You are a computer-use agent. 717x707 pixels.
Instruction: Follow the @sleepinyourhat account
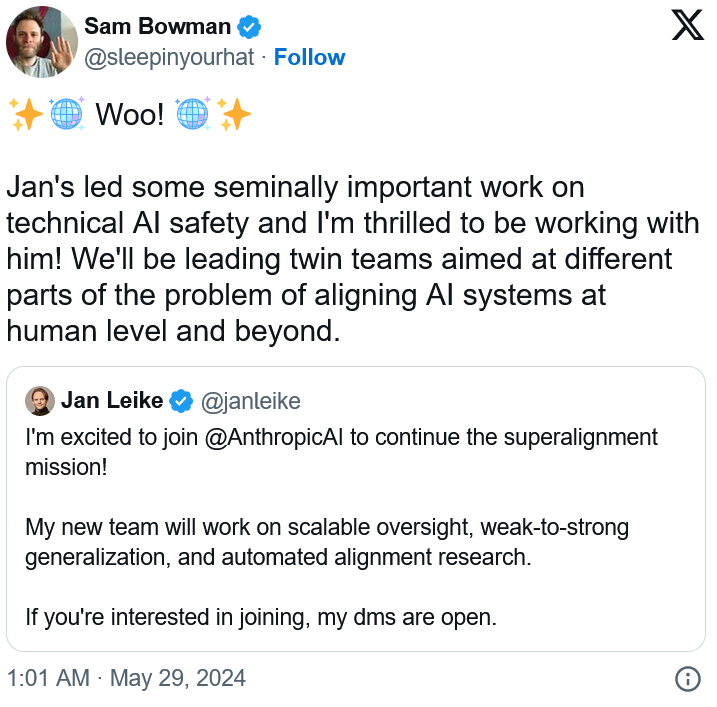coord(309,58)
